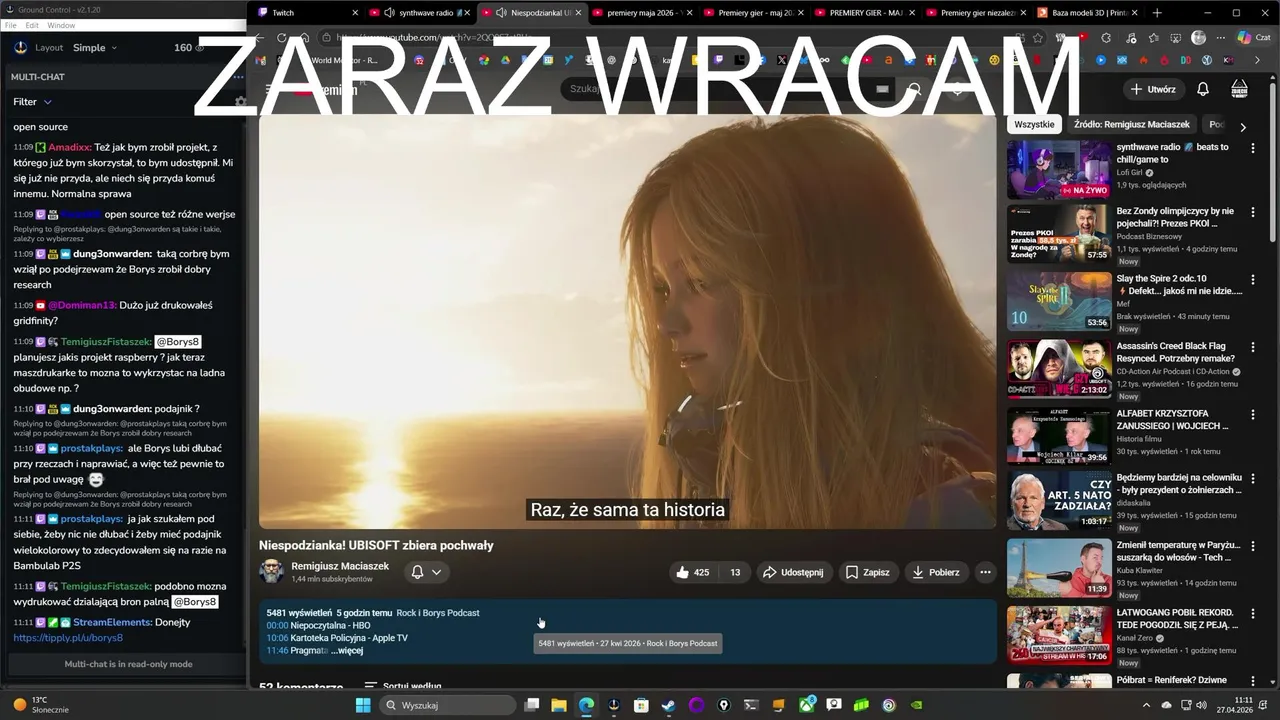Open the Terminal icon in the taskbar
Viewport: 1280px width, 720px height.
(751, 705)
